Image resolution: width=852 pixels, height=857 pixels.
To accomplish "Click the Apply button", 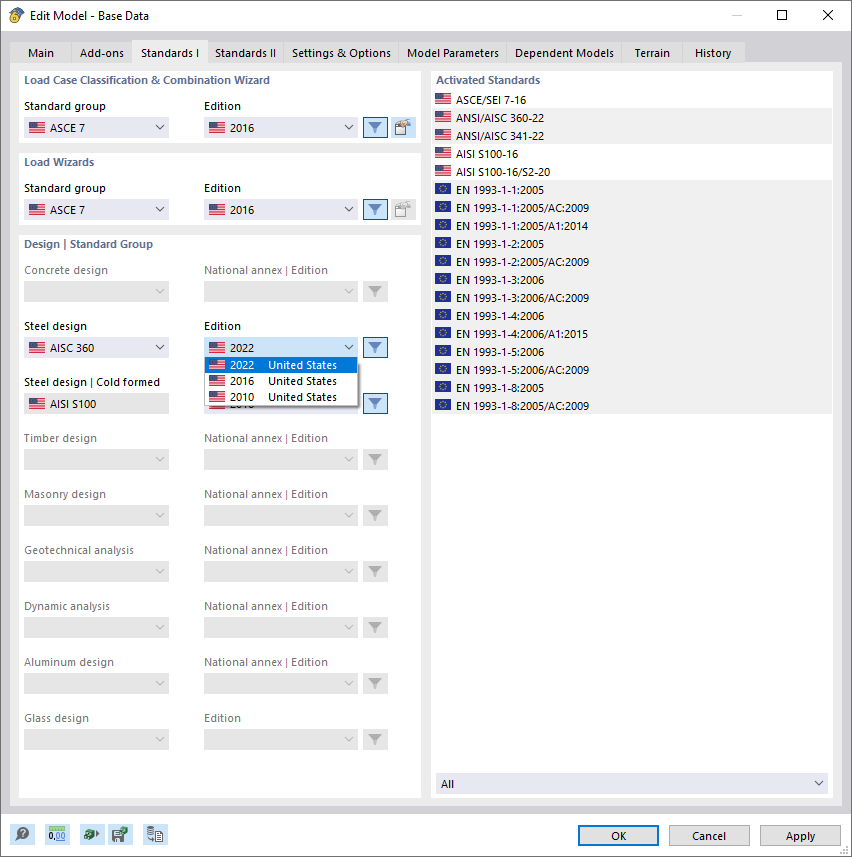I will (800, 836).
